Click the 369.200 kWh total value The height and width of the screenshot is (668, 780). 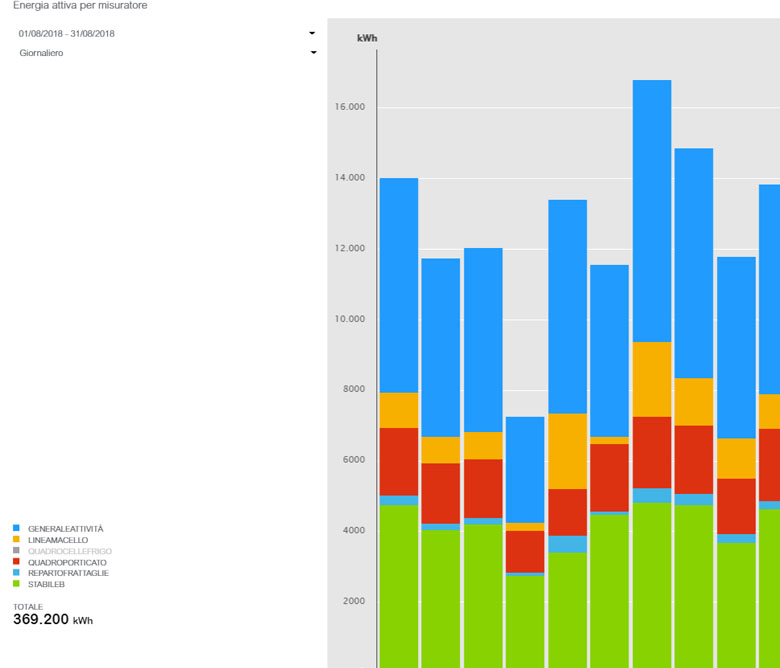tap(53, 619)
